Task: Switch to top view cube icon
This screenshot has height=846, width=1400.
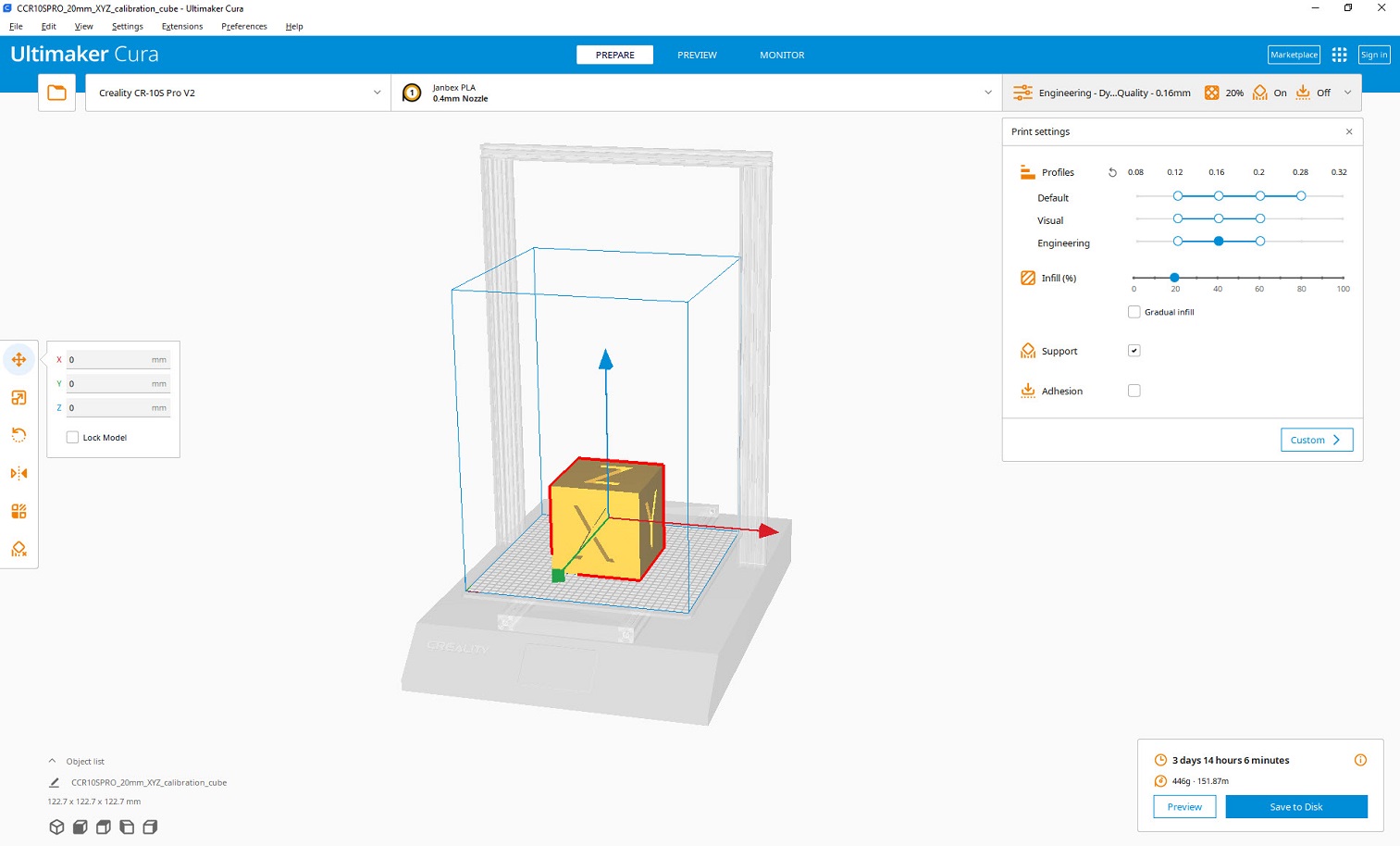Action: pyautogui.click(x=104, y=827)
